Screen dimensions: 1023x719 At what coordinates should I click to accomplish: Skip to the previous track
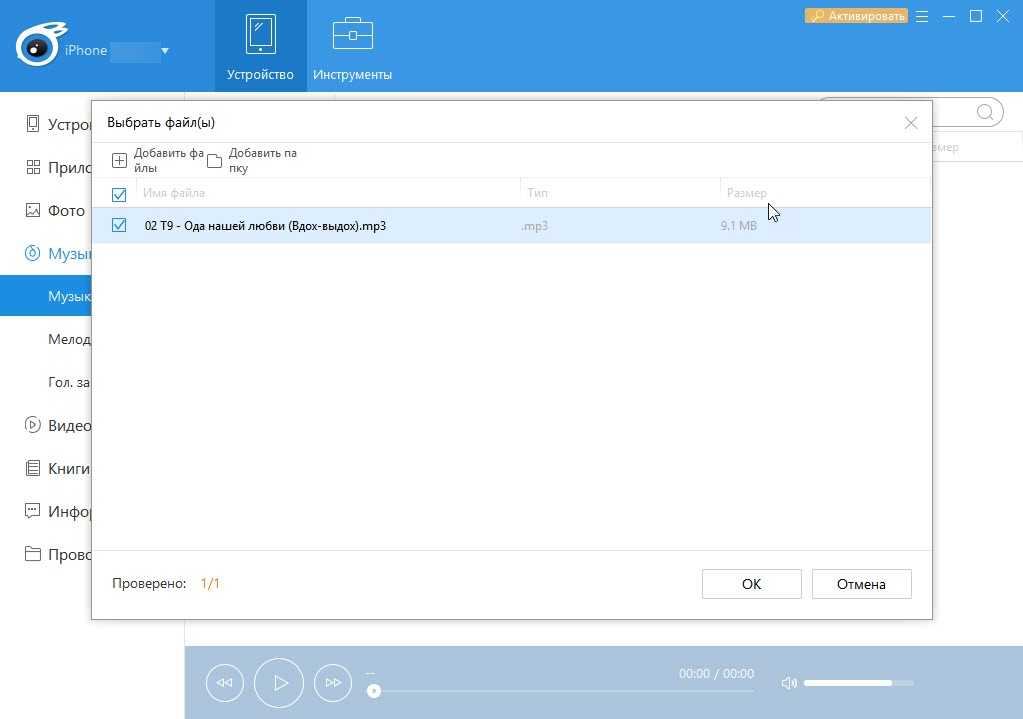[224, 683]
